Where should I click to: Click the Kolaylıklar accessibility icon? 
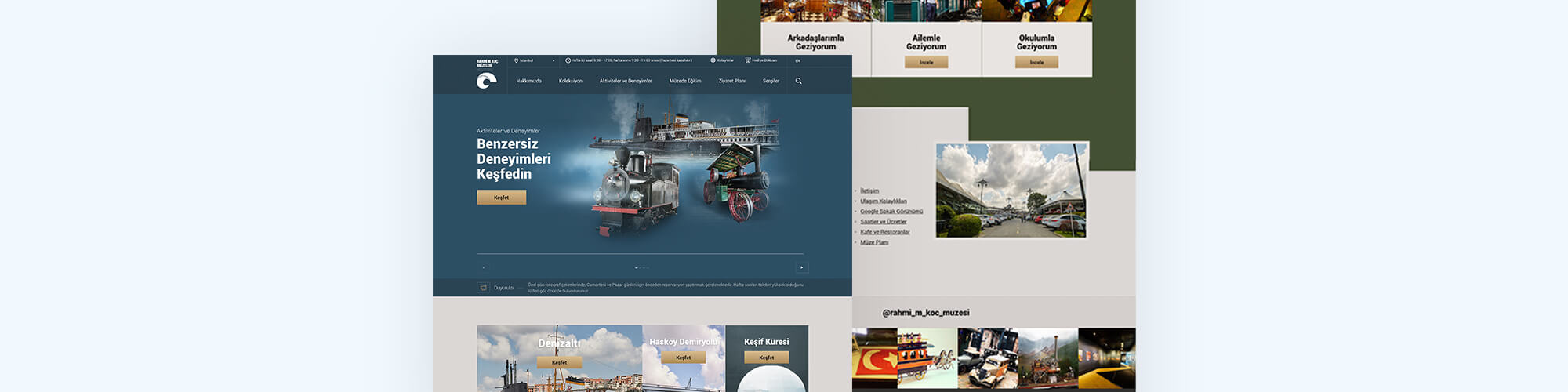coord(713,60)
